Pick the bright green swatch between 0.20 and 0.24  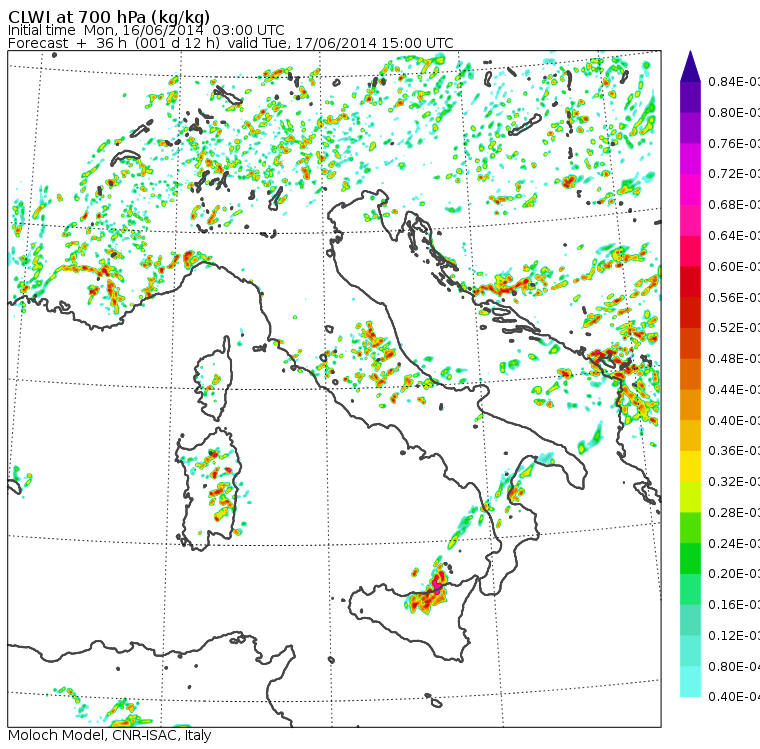coord(690,558)
